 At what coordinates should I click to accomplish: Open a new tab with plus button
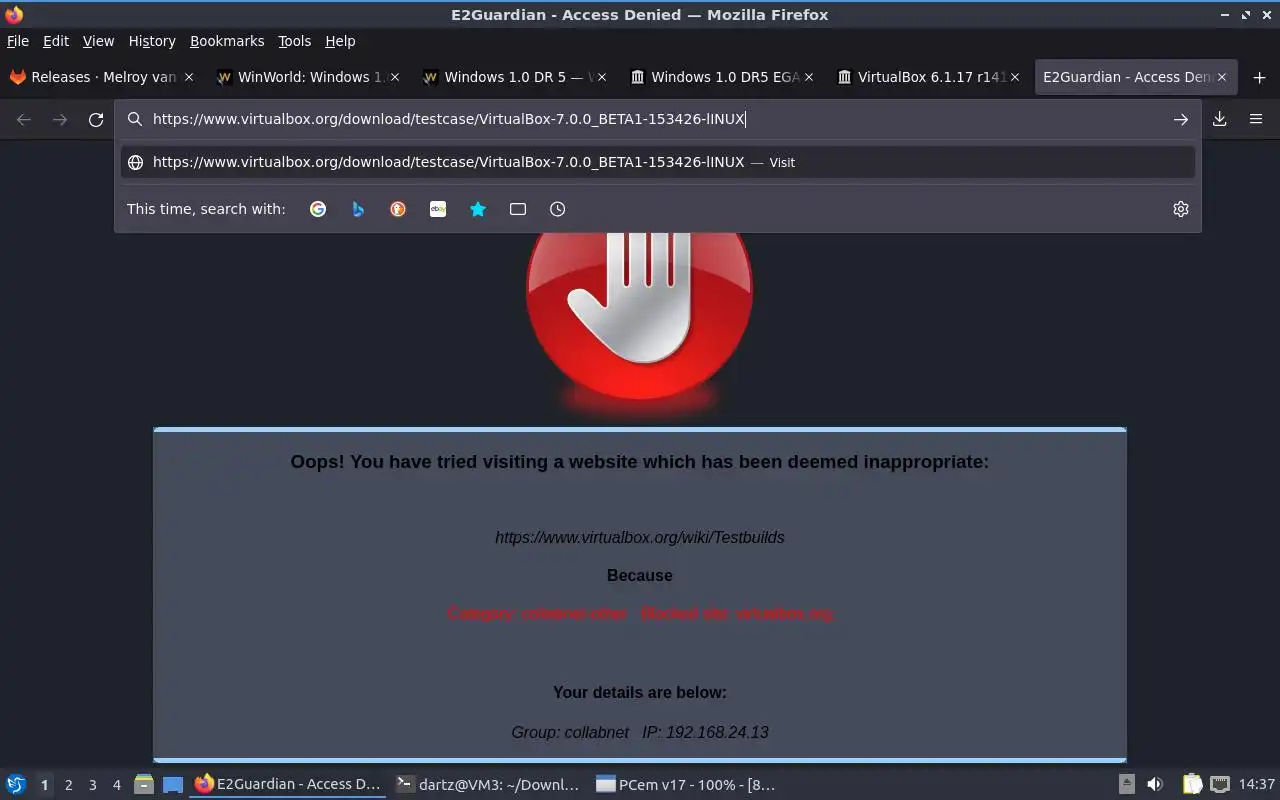(x=1259, y=77)
